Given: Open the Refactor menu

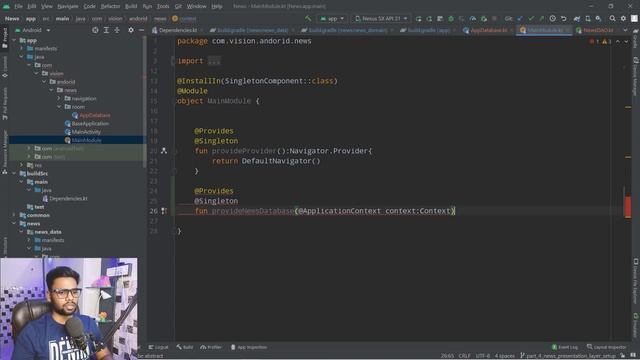Looking at the screenshot, I should 110,6.
